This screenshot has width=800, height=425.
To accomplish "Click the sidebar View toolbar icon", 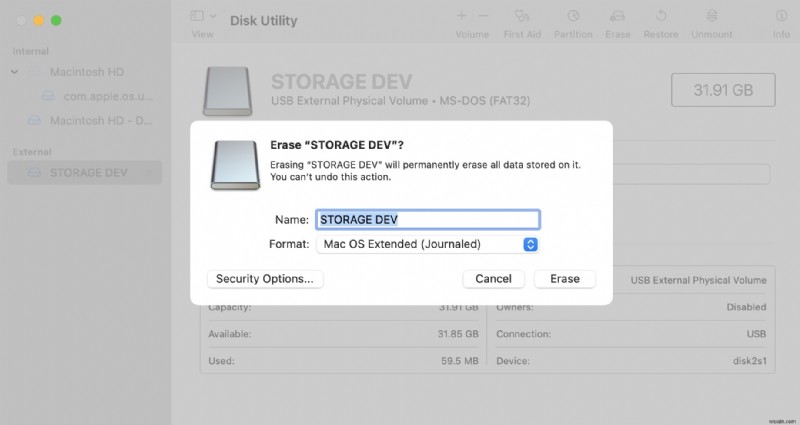I will click(197, 16).
